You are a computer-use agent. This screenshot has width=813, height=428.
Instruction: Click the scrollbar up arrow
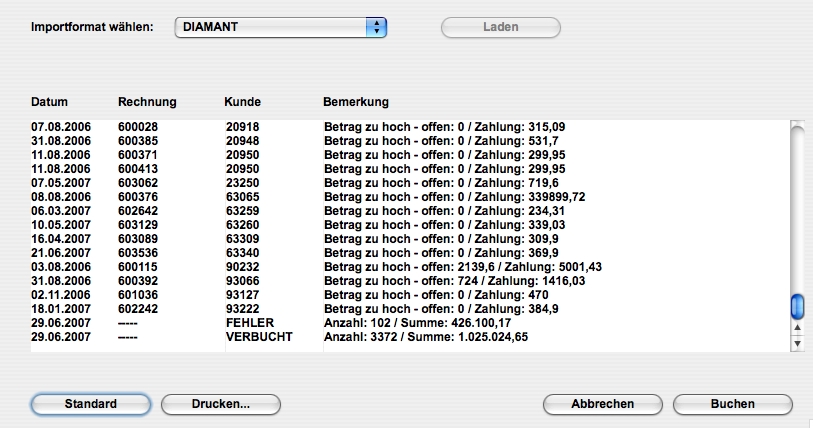click(x=797, y=328)
